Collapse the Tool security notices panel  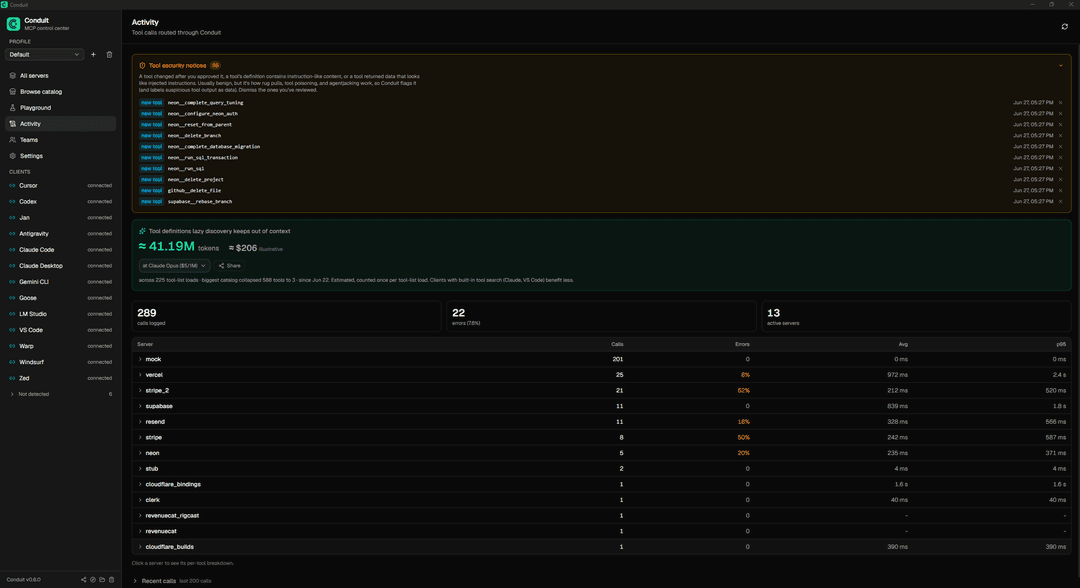pos(1061,65)
